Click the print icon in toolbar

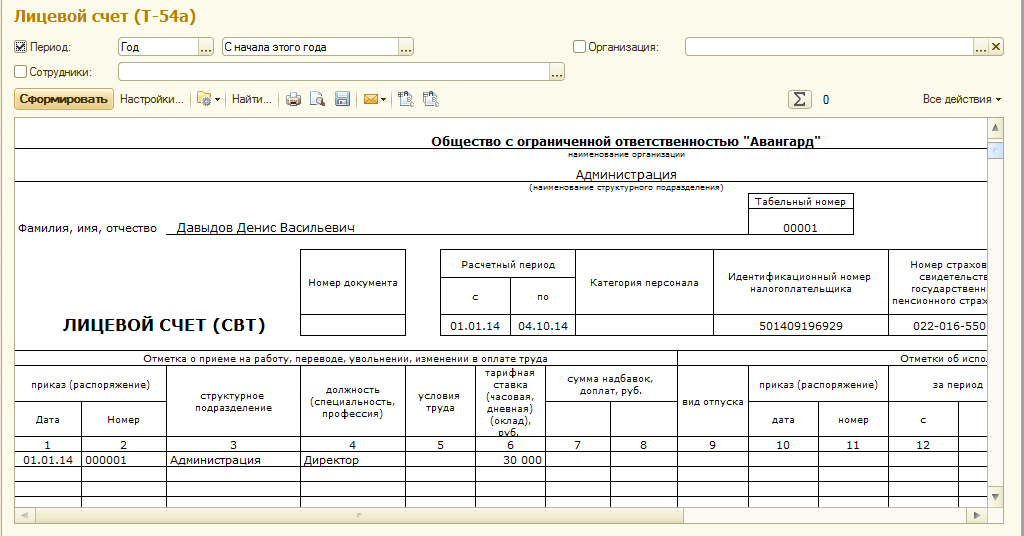294,99
